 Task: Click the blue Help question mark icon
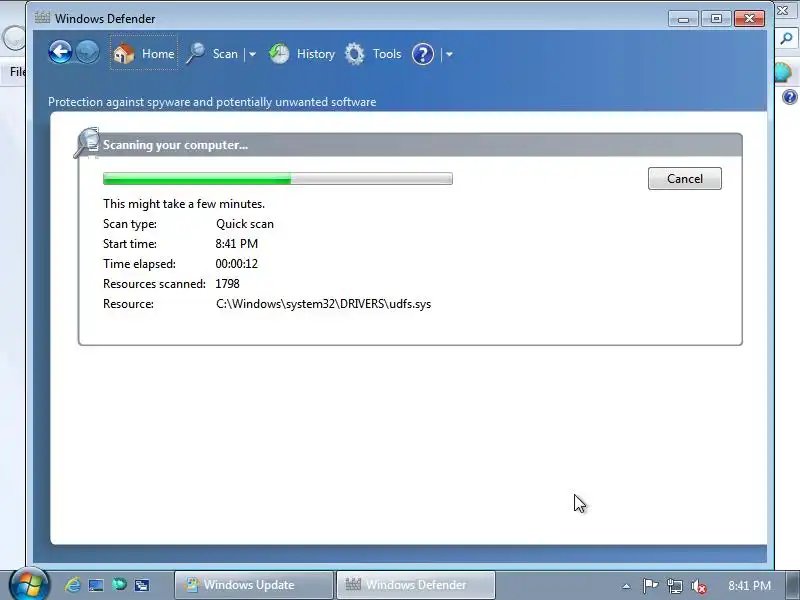click(x=422, y=54)
